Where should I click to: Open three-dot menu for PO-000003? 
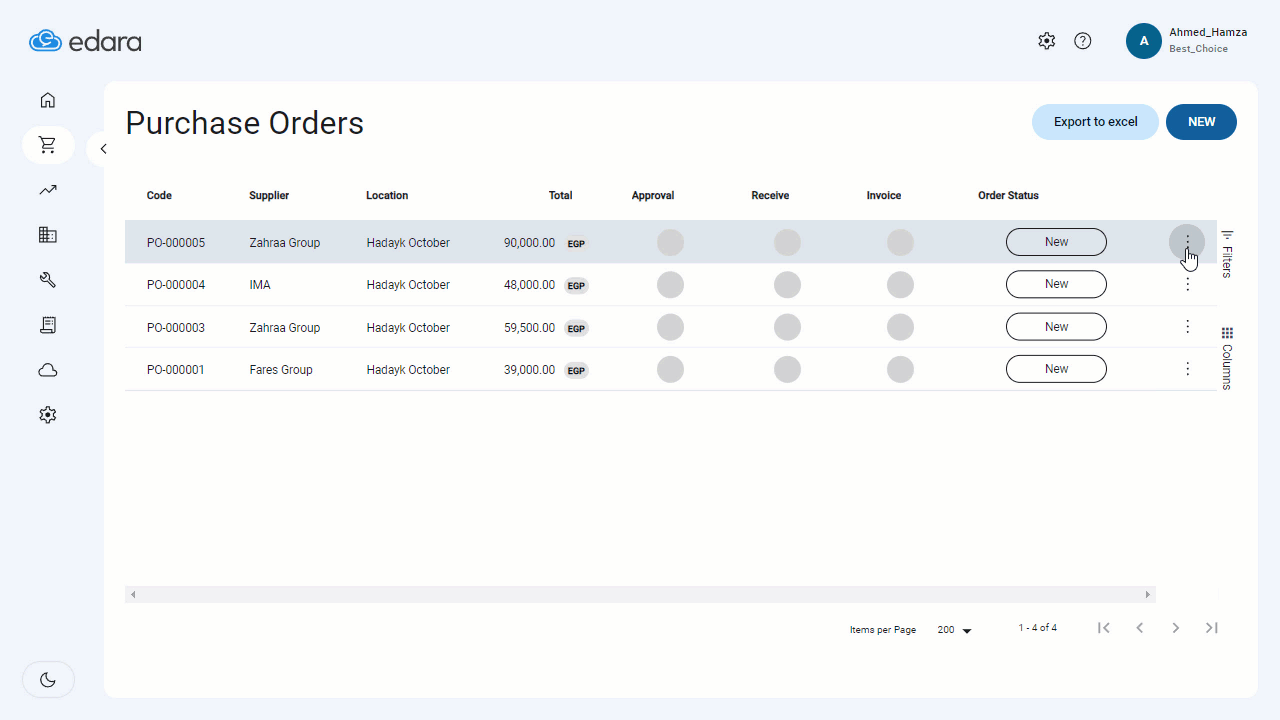[x=1187, y=326]
